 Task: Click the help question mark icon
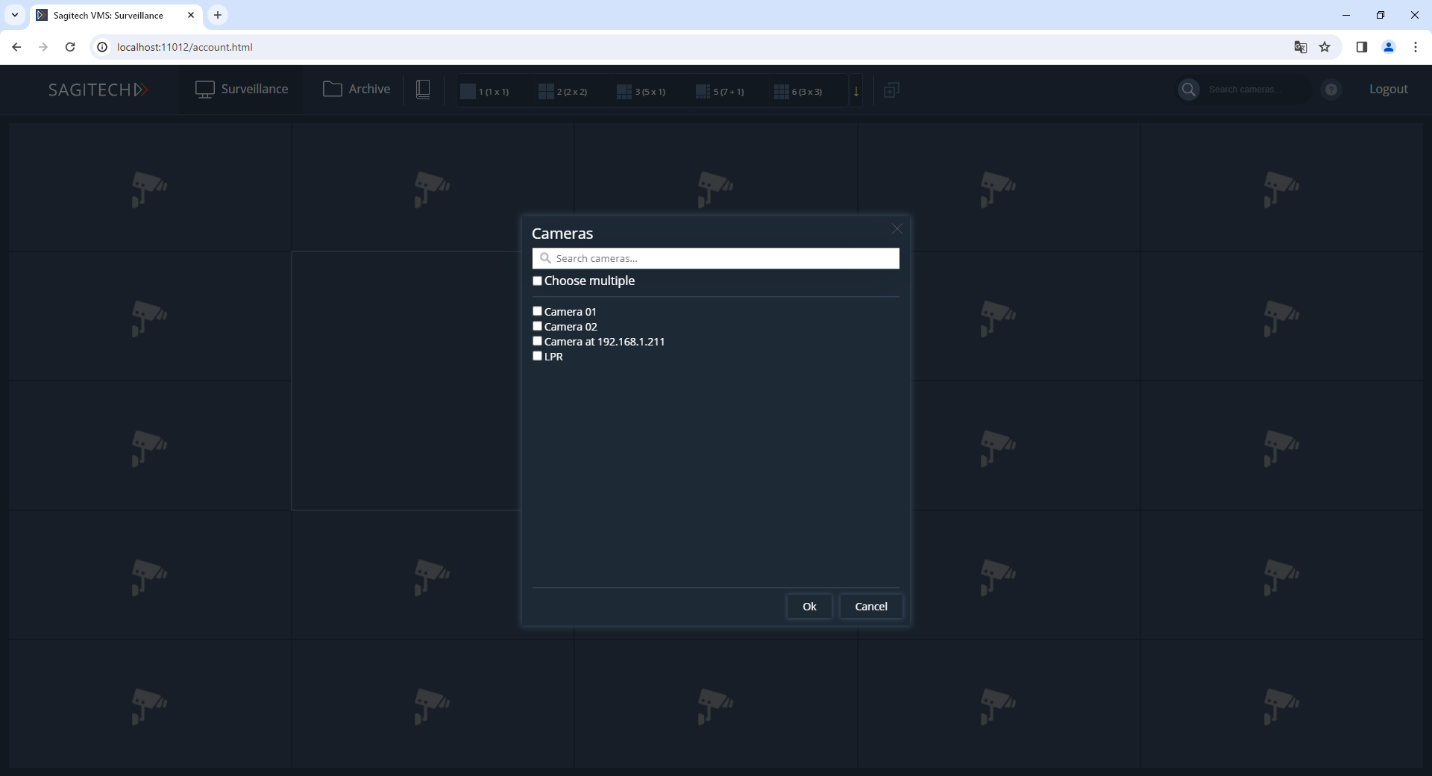click(1331, 90)
